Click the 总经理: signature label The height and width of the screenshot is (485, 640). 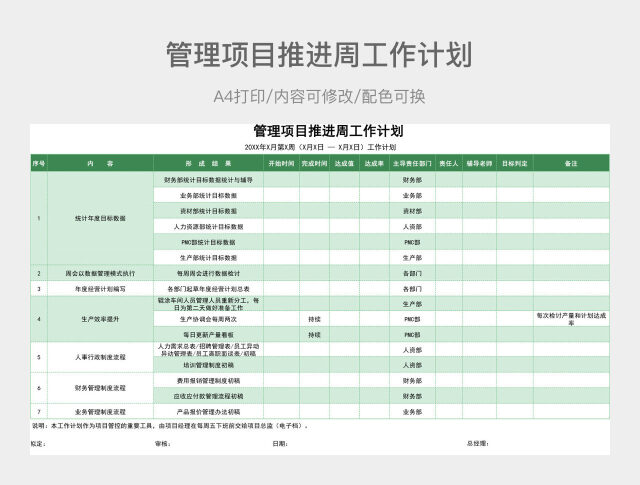pyautogui.click(x=478, y=443)
